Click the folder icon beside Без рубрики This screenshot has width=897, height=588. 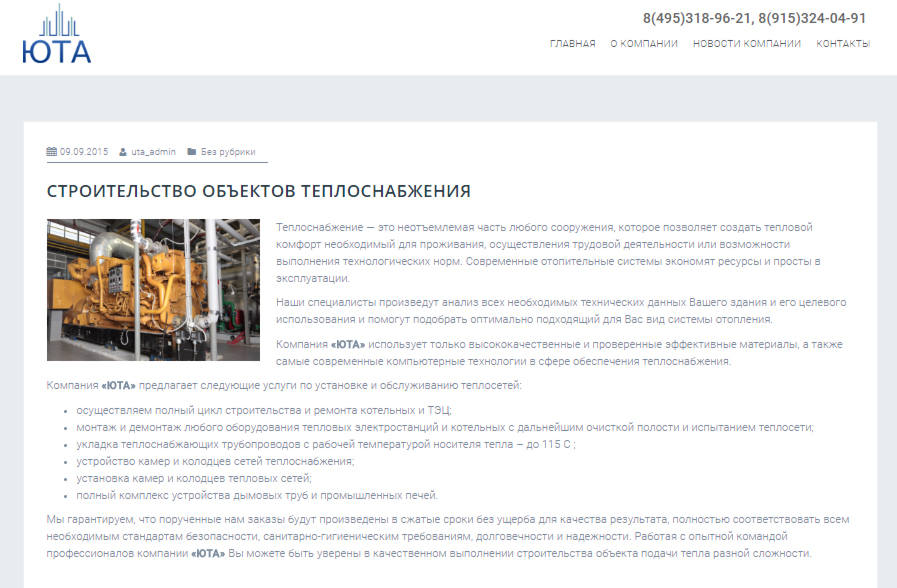click(192, 152)
